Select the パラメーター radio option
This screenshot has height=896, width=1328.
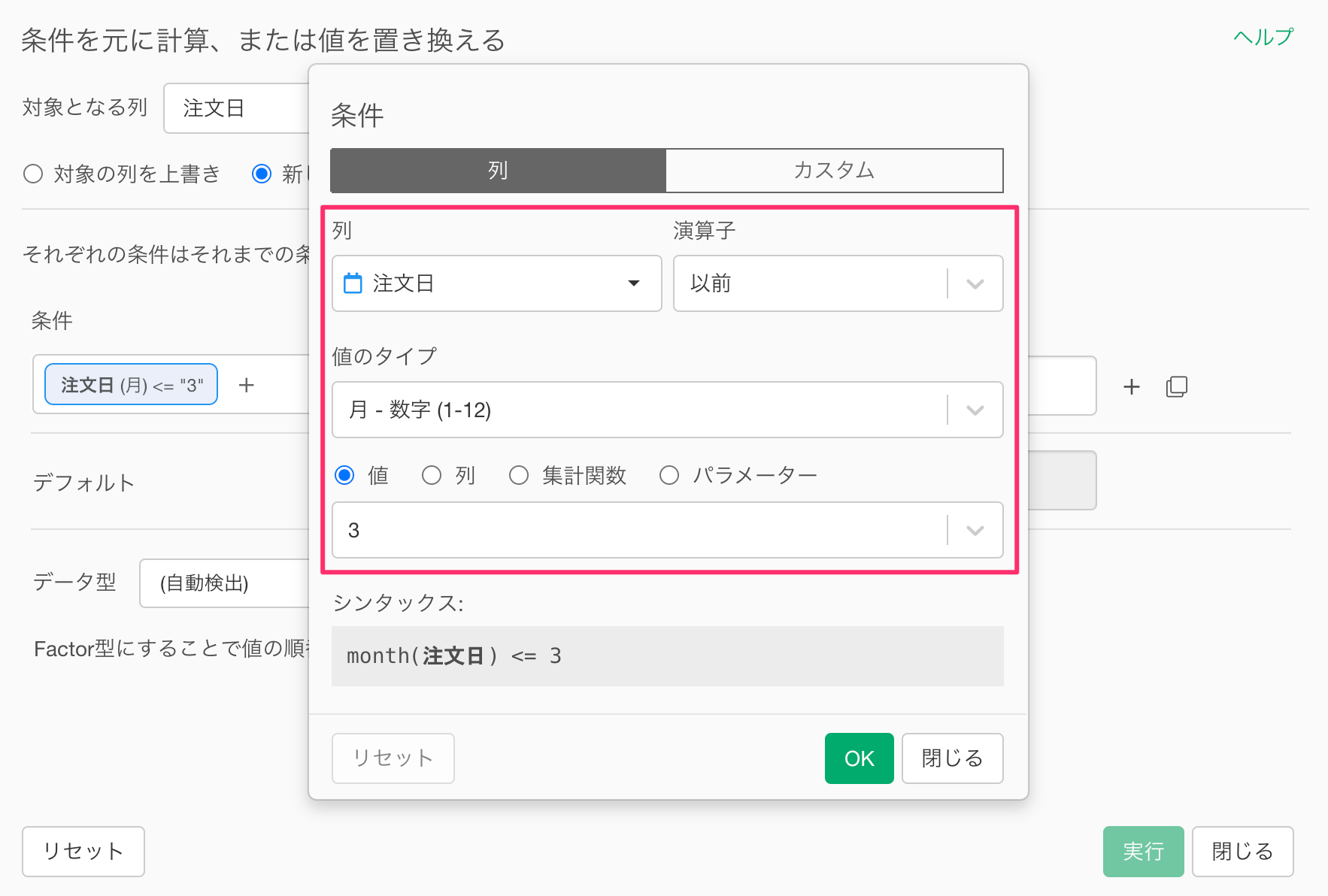[x=669, y=475]
